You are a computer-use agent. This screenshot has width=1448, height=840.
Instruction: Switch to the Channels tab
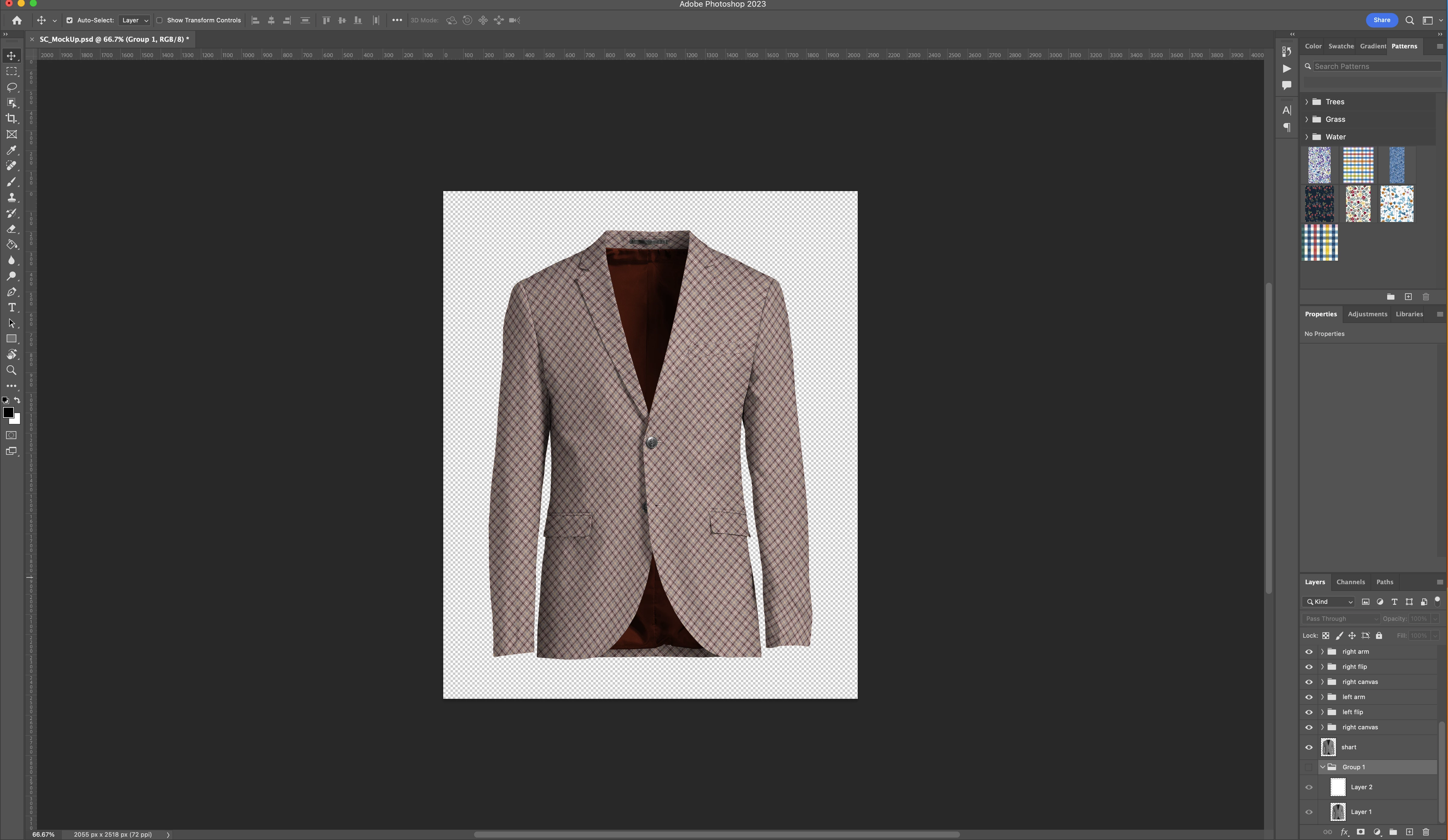[x=1350, y=582]
